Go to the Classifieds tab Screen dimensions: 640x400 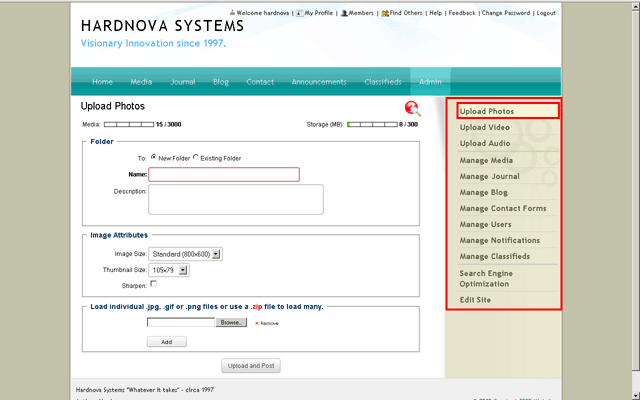click(x=383, y=82)
